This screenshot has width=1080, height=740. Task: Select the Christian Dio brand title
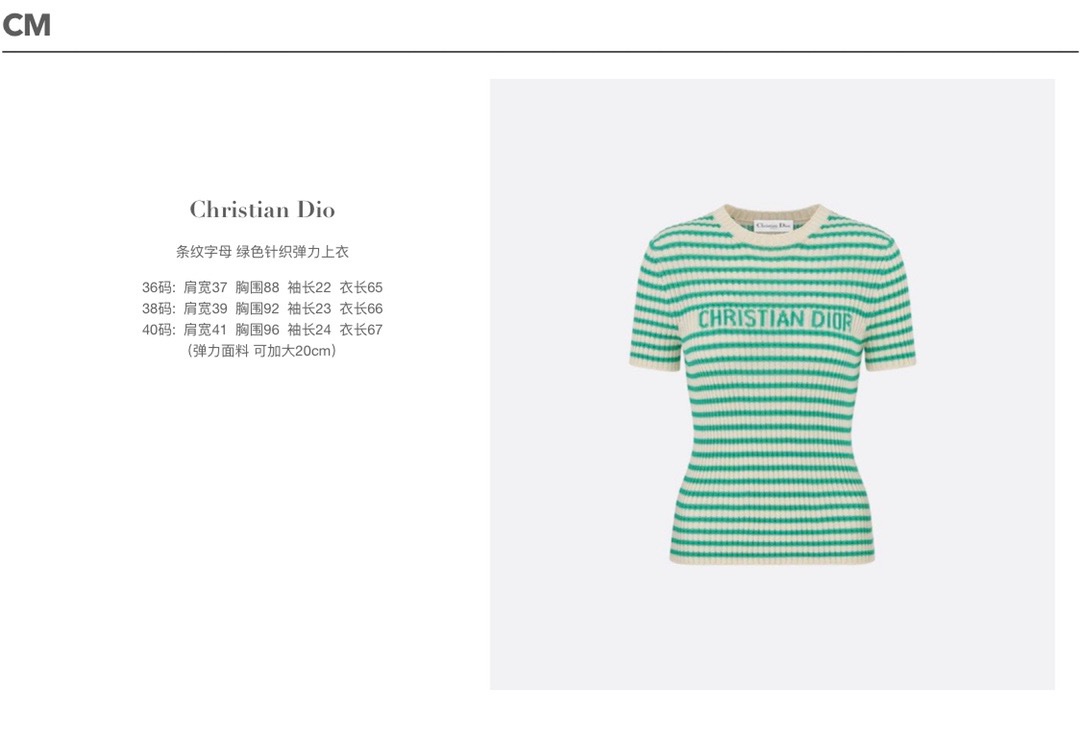tap(262, 209)
